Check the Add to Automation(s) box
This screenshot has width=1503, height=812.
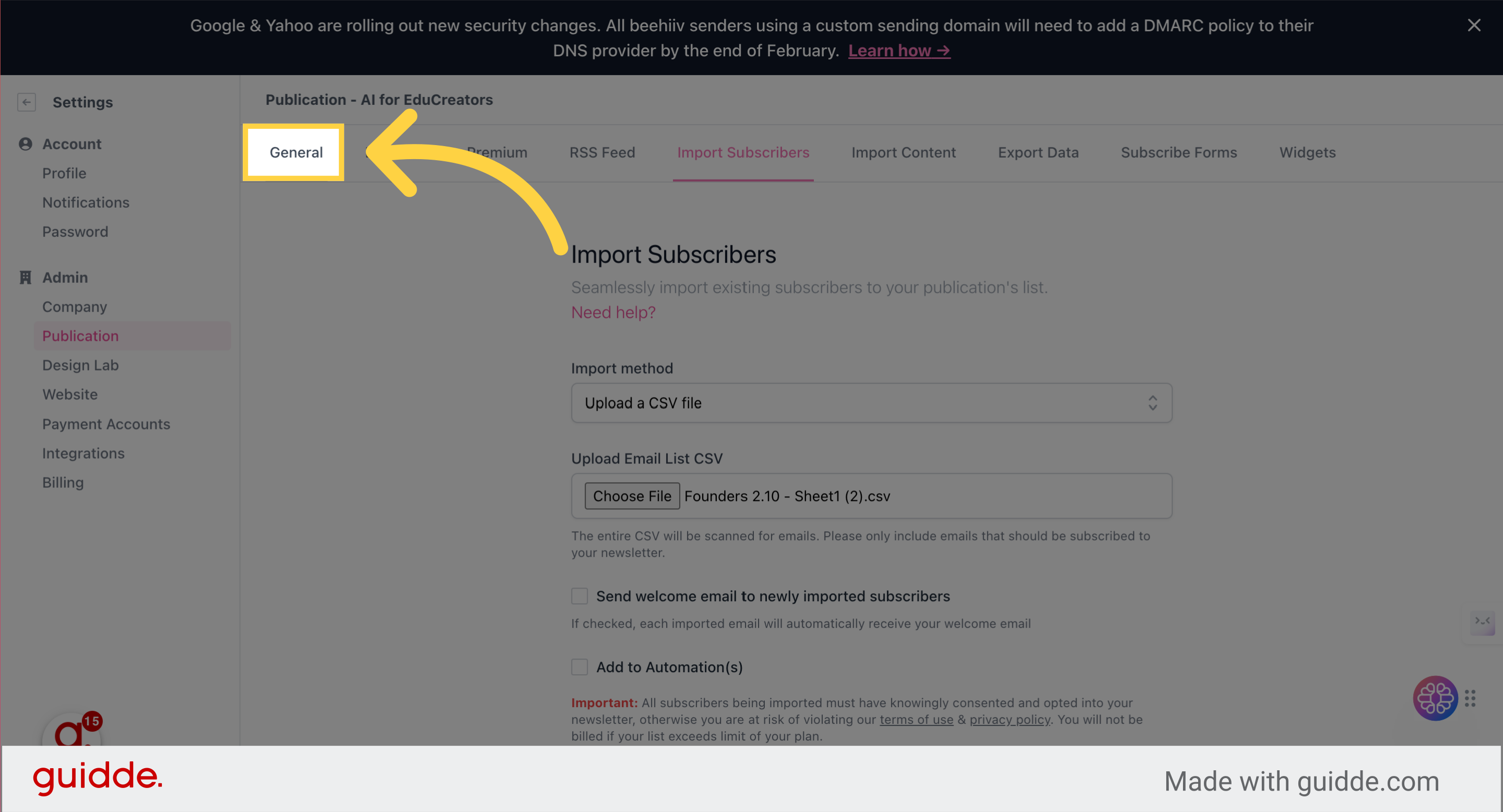[579, 667]
